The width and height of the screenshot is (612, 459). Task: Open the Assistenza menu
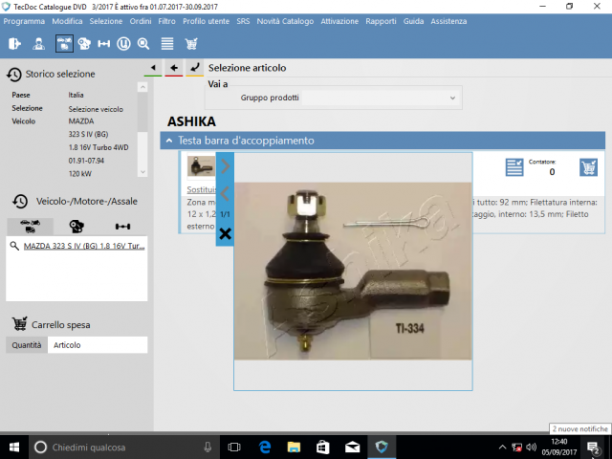pyautogui.click(x=449, y=21)
